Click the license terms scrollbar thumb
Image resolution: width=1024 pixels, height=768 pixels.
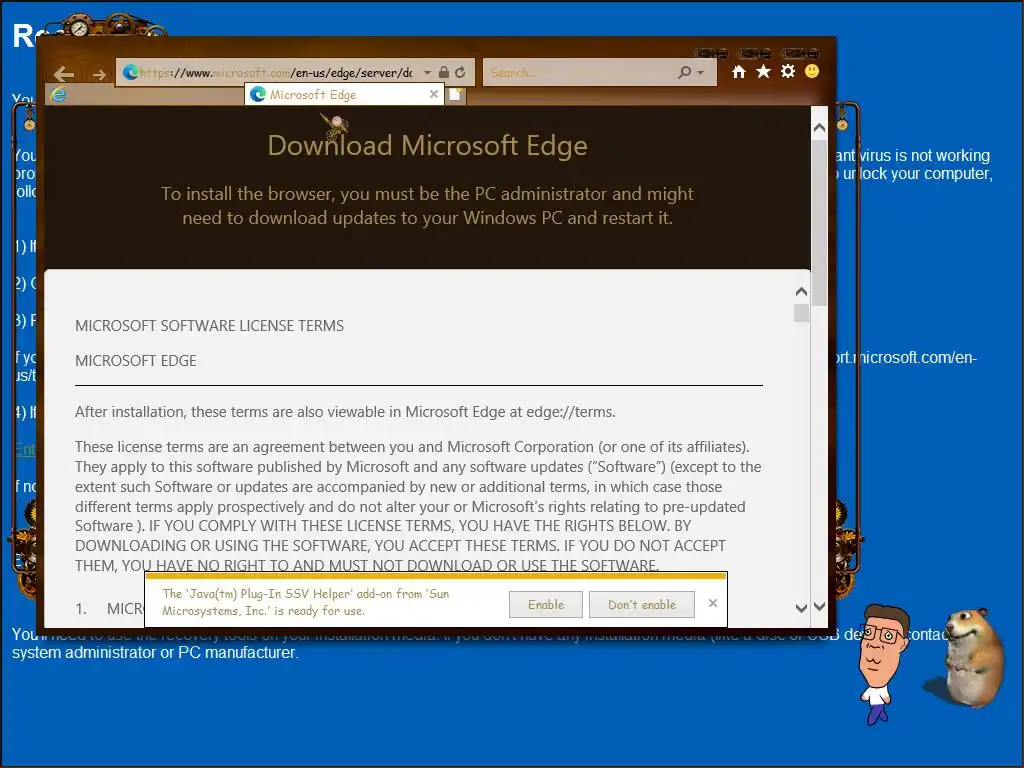[801, 313]
